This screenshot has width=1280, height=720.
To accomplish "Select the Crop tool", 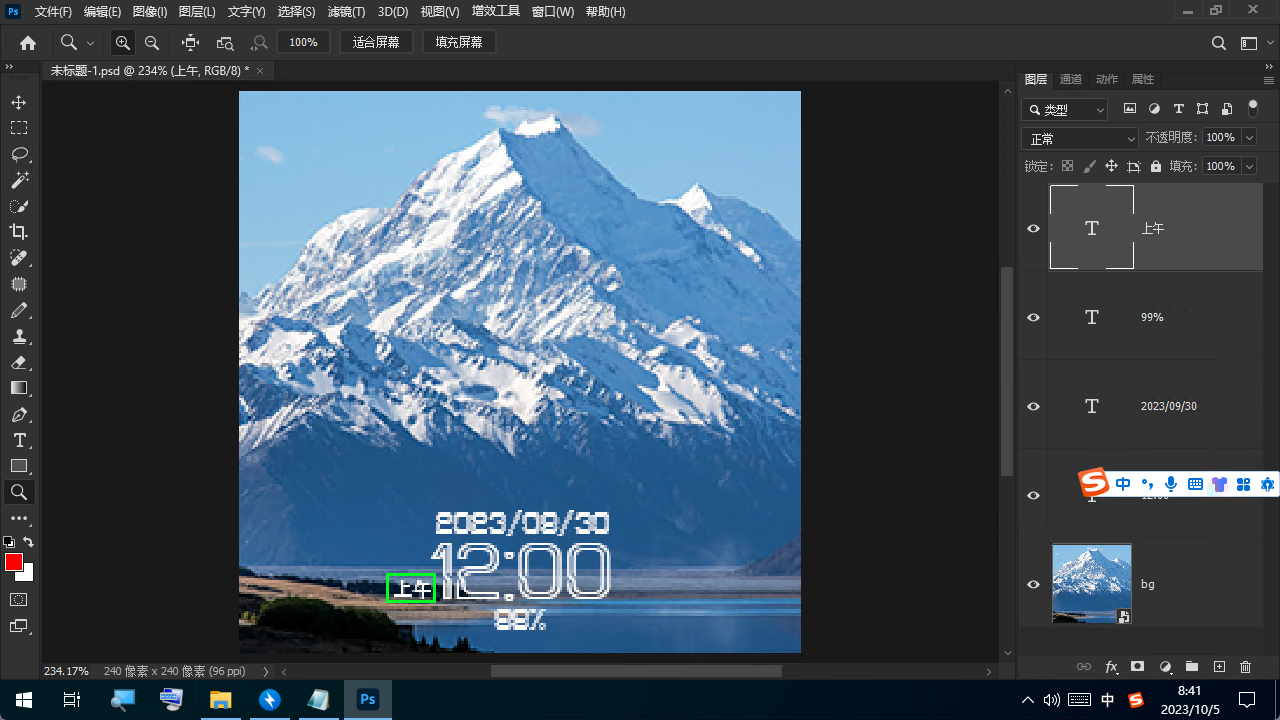I will pyautogui.click(x=19, y=232).
